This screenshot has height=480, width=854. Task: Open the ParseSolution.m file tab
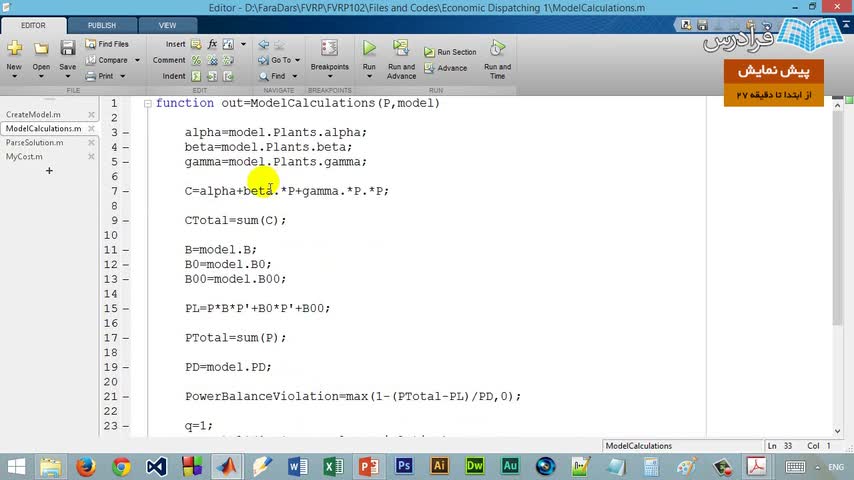(x=35, y=142)
